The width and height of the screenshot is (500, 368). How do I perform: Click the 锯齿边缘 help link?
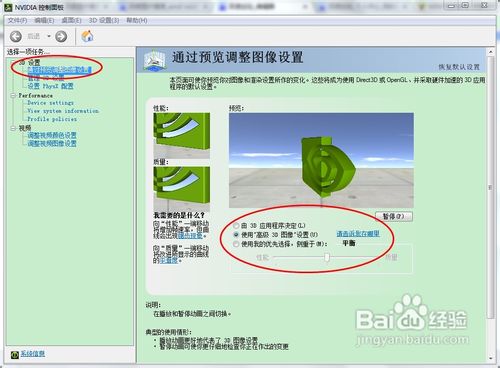[190, 235]
